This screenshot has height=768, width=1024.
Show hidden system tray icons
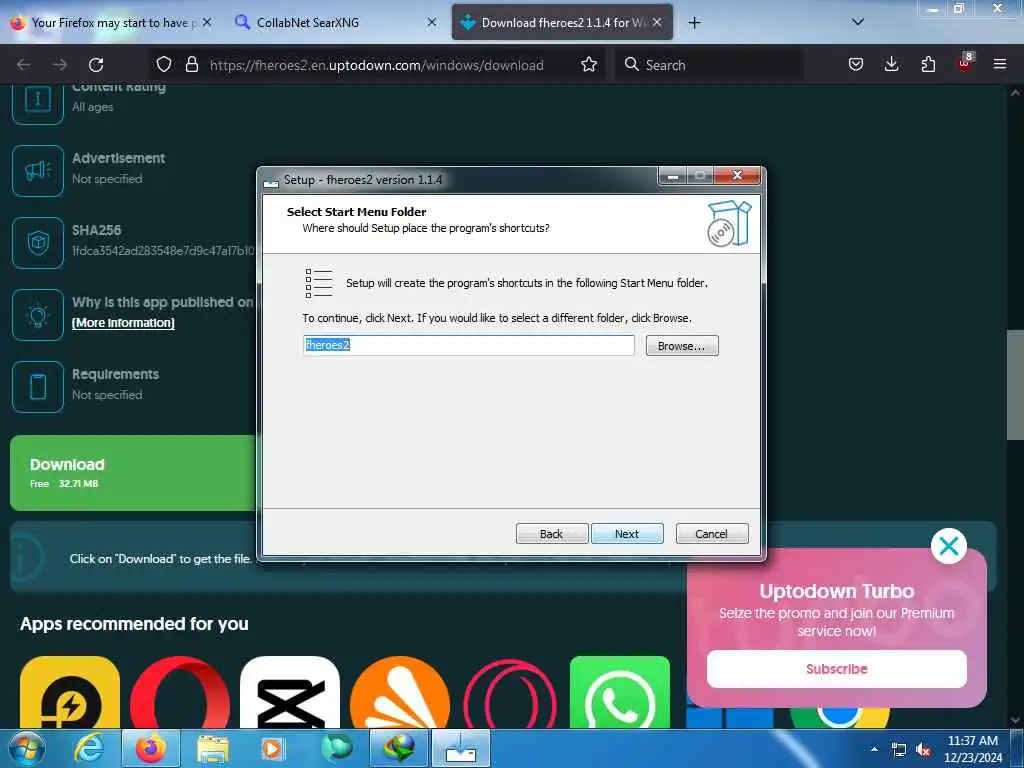(x=874, y=749)
